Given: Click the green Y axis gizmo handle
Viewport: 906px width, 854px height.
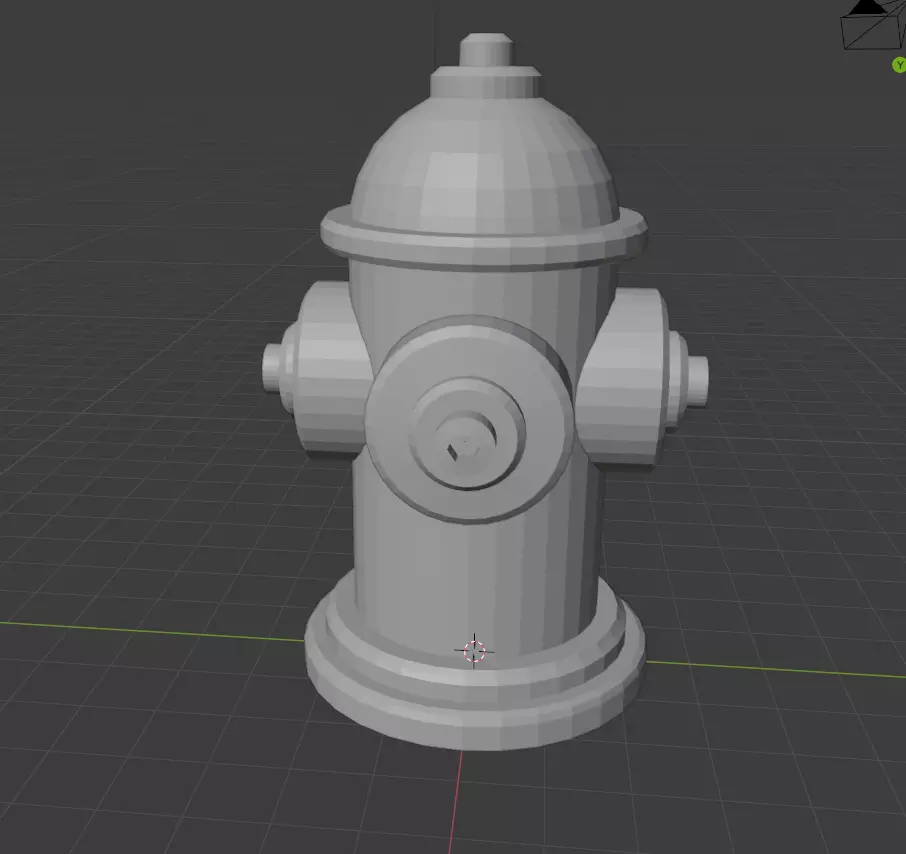Looking at the screenshot, I should pyautogui.click(x=899, y=65).
